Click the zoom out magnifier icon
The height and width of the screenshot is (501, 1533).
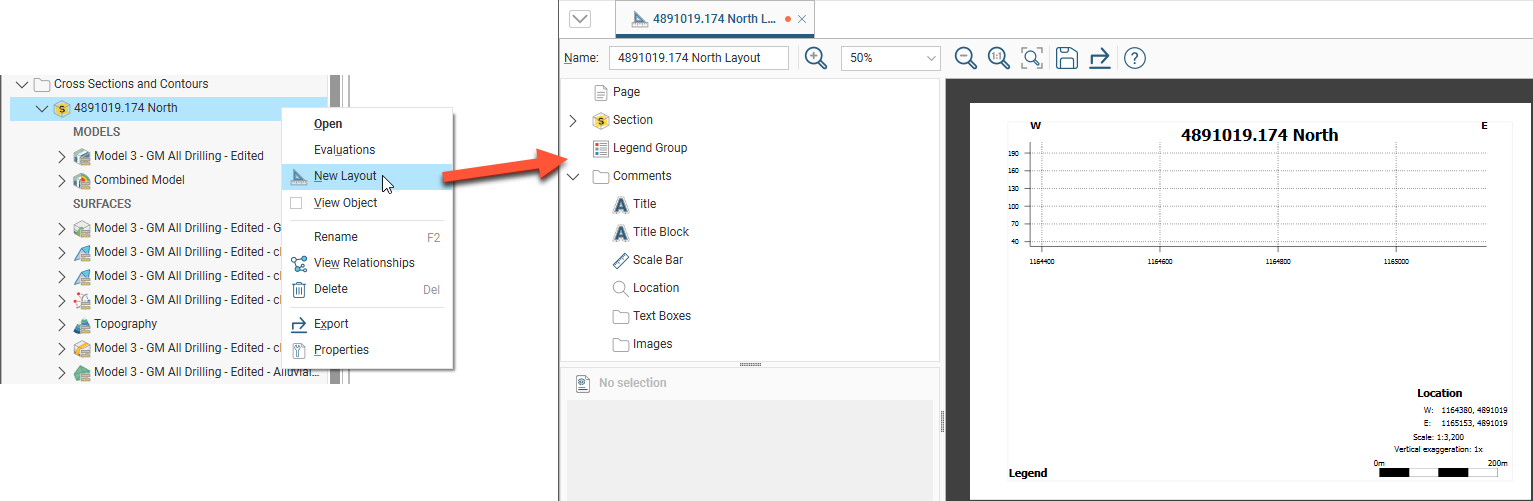[x=965, y=58]
